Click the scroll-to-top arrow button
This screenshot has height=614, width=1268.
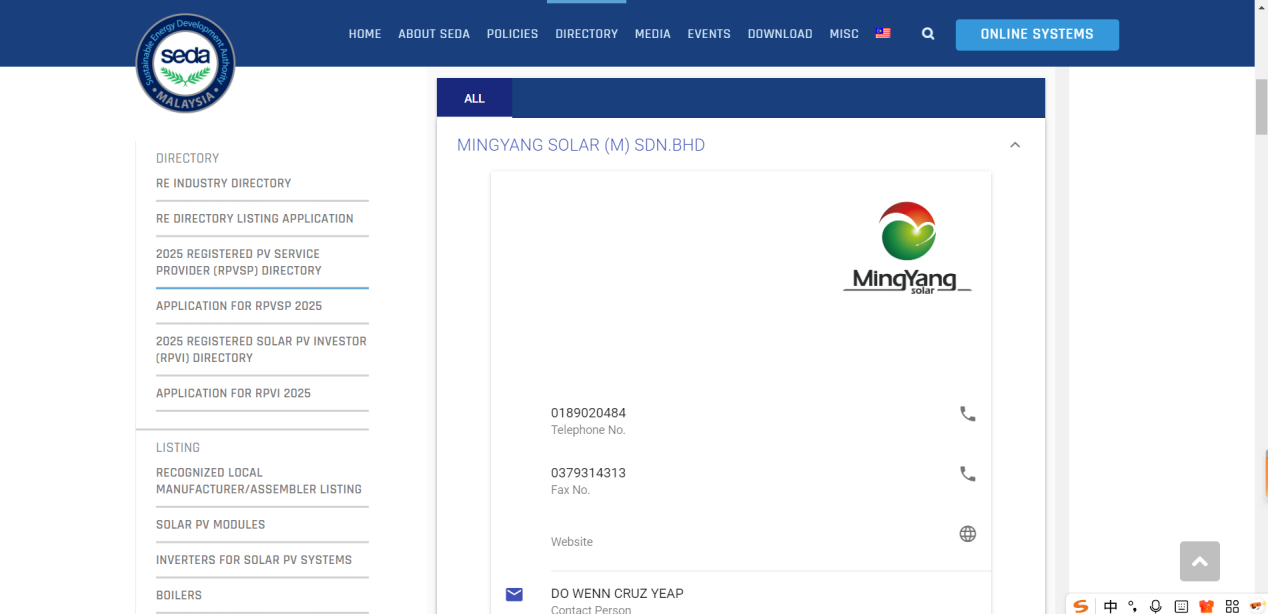point(1199,561)
